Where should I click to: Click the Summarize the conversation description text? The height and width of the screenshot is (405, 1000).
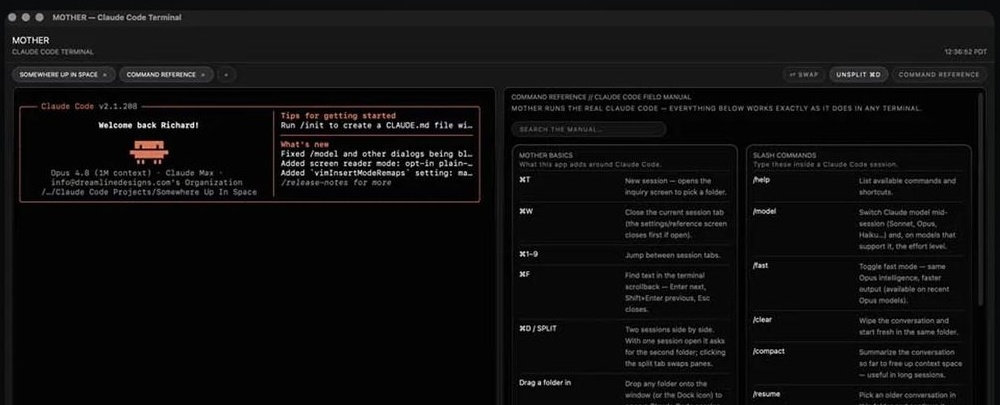click(909, 364)
